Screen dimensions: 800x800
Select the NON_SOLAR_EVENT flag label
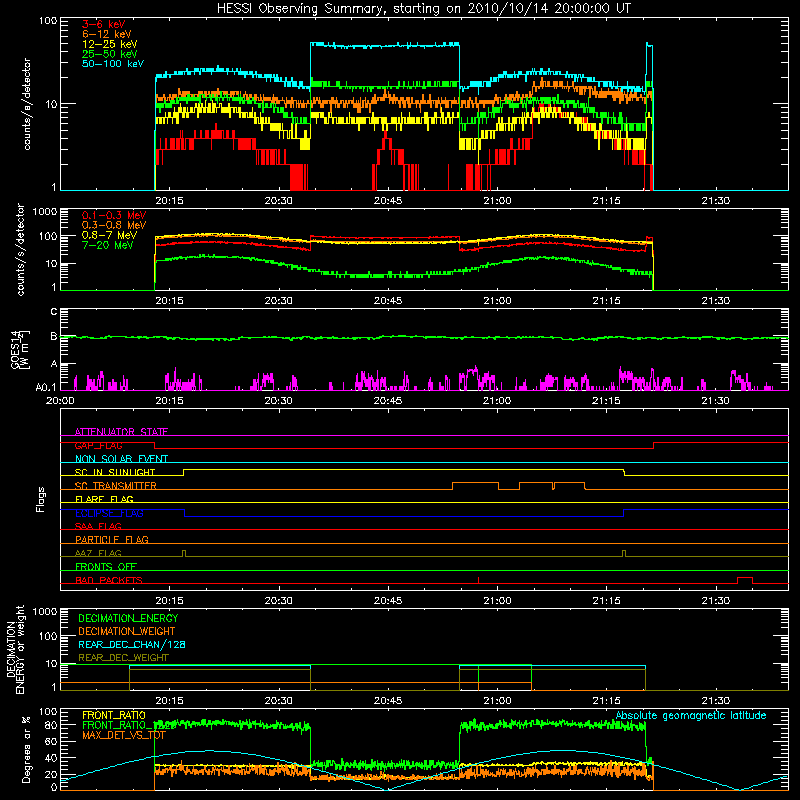(x=121, y=459)
